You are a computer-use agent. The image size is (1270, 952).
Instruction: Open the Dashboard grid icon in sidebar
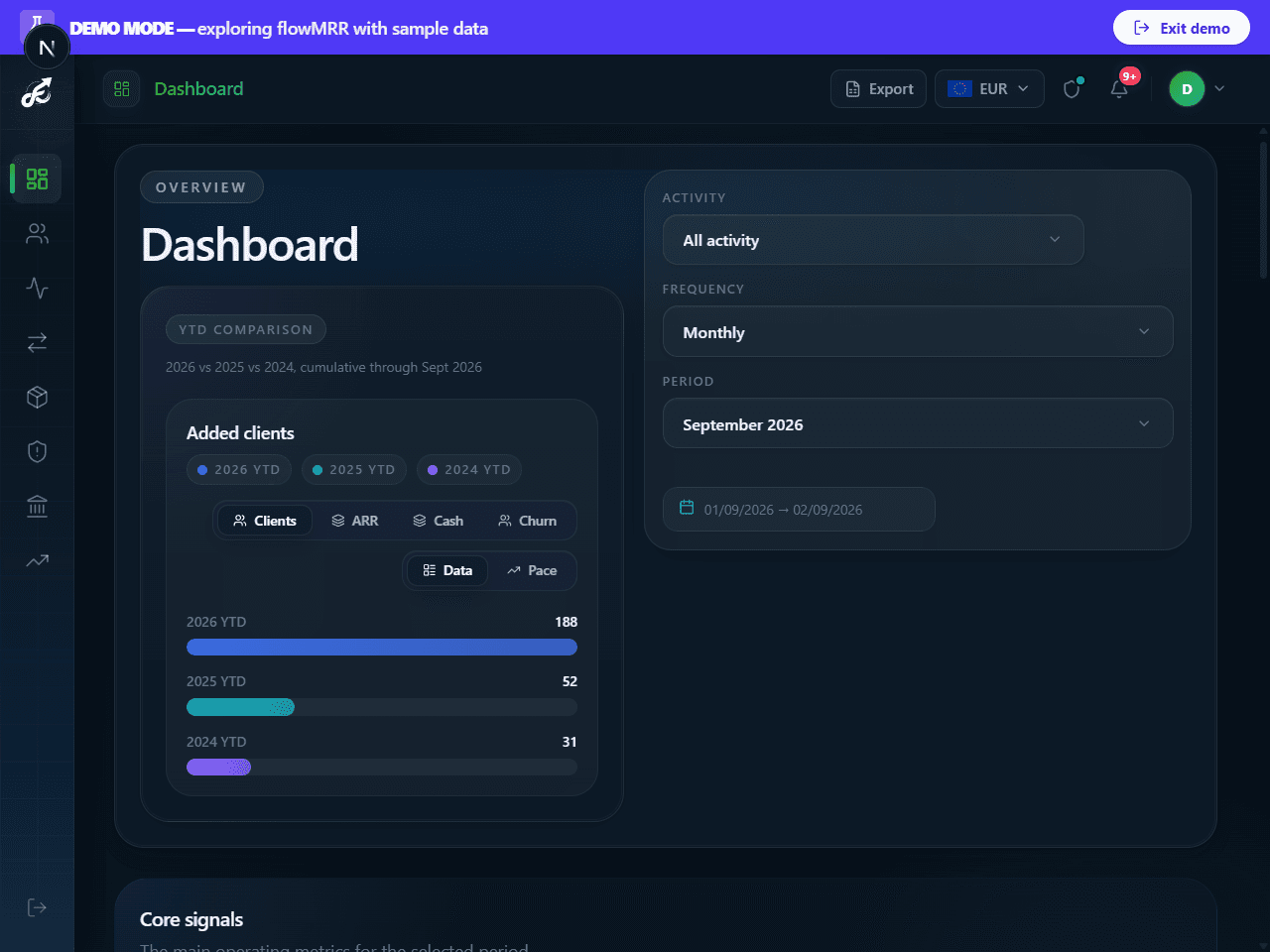point(37,178)
